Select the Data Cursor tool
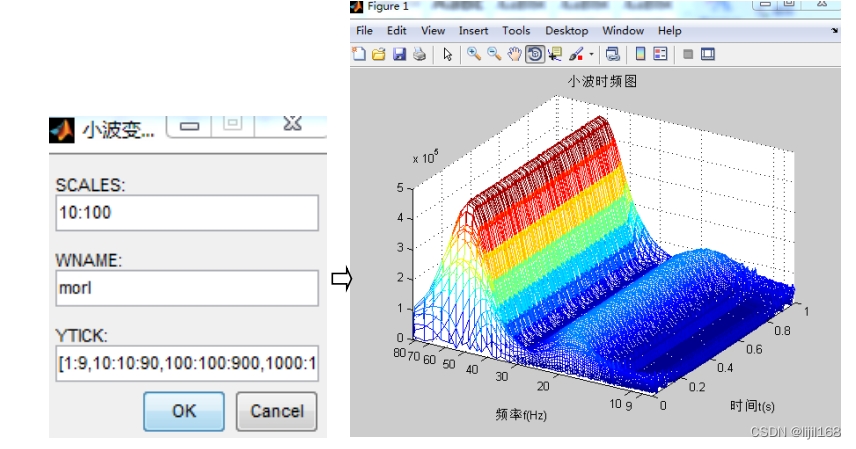 555,54
